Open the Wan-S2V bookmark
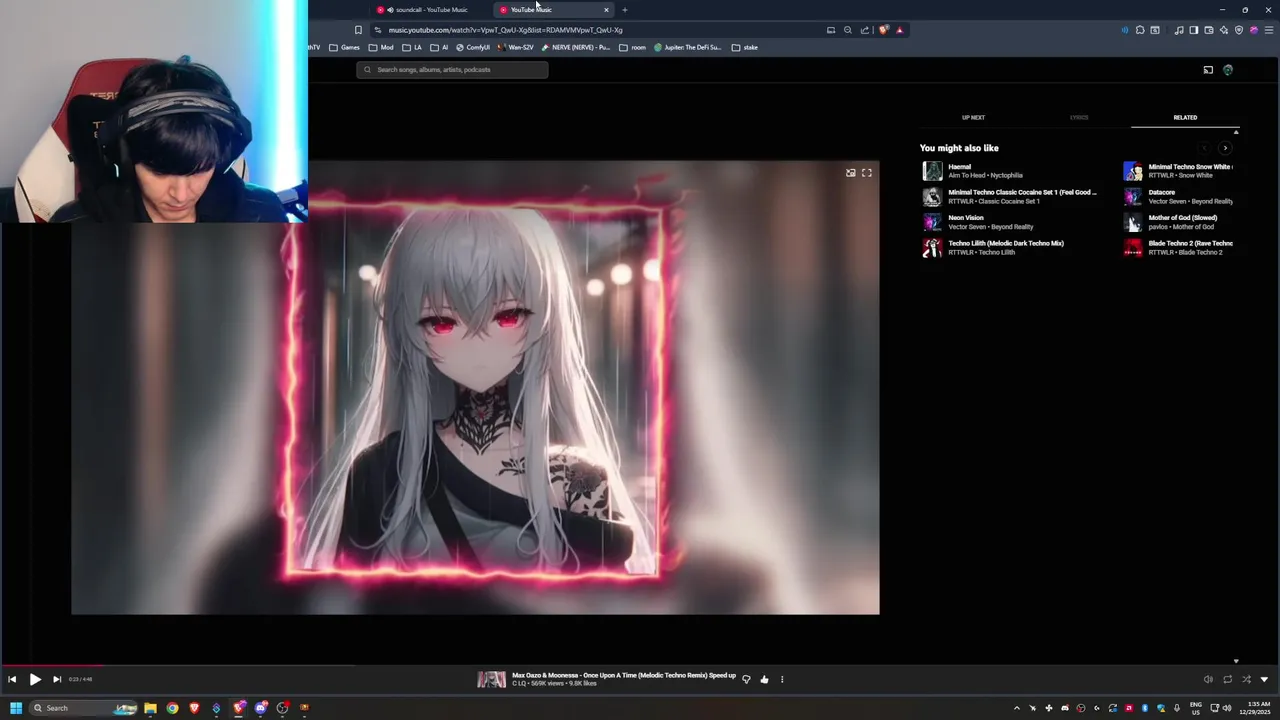The width and height of the screenshot is (1280, 720). (x=516, y=47)
